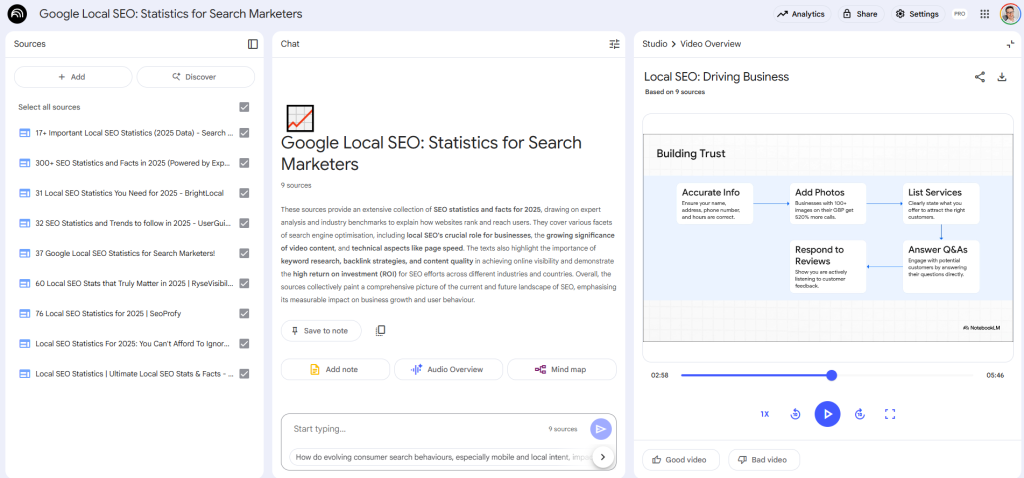Share the video overview icon
Image resolution: width=1024 pixels, height=478 pixels.
(x=980, y=77)
